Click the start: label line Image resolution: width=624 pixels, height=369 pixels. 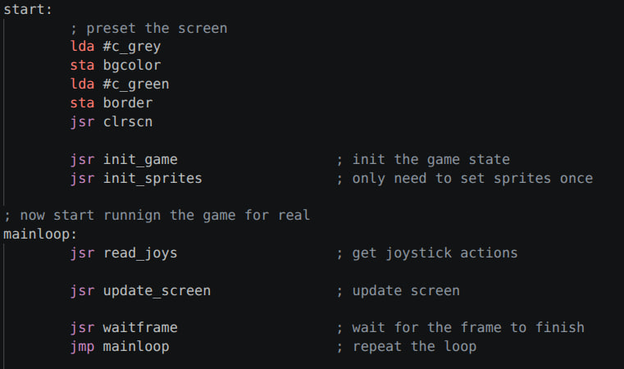[x=27, y=10]
